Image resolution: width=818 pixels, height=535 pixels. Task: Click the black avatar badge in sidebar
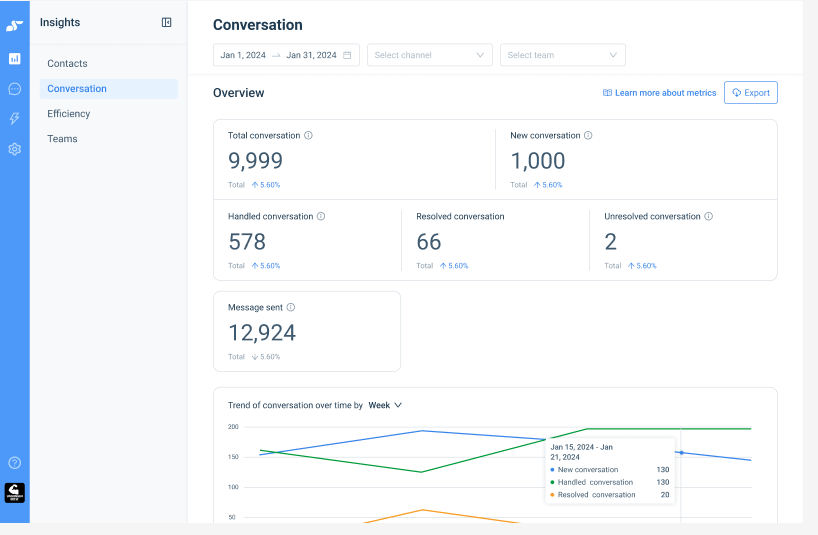[x=14, y=493]
